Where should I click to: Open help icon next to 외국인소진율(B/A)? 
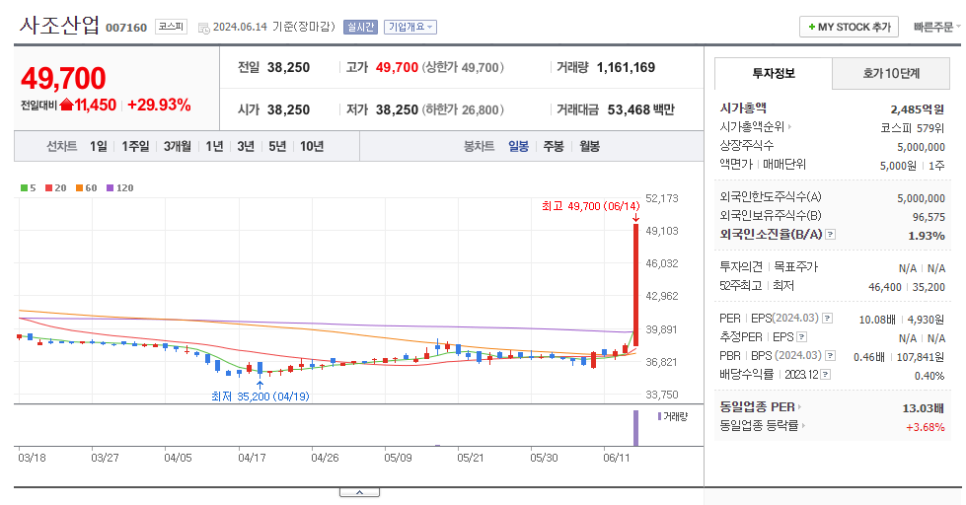click(x=830, y=235)
